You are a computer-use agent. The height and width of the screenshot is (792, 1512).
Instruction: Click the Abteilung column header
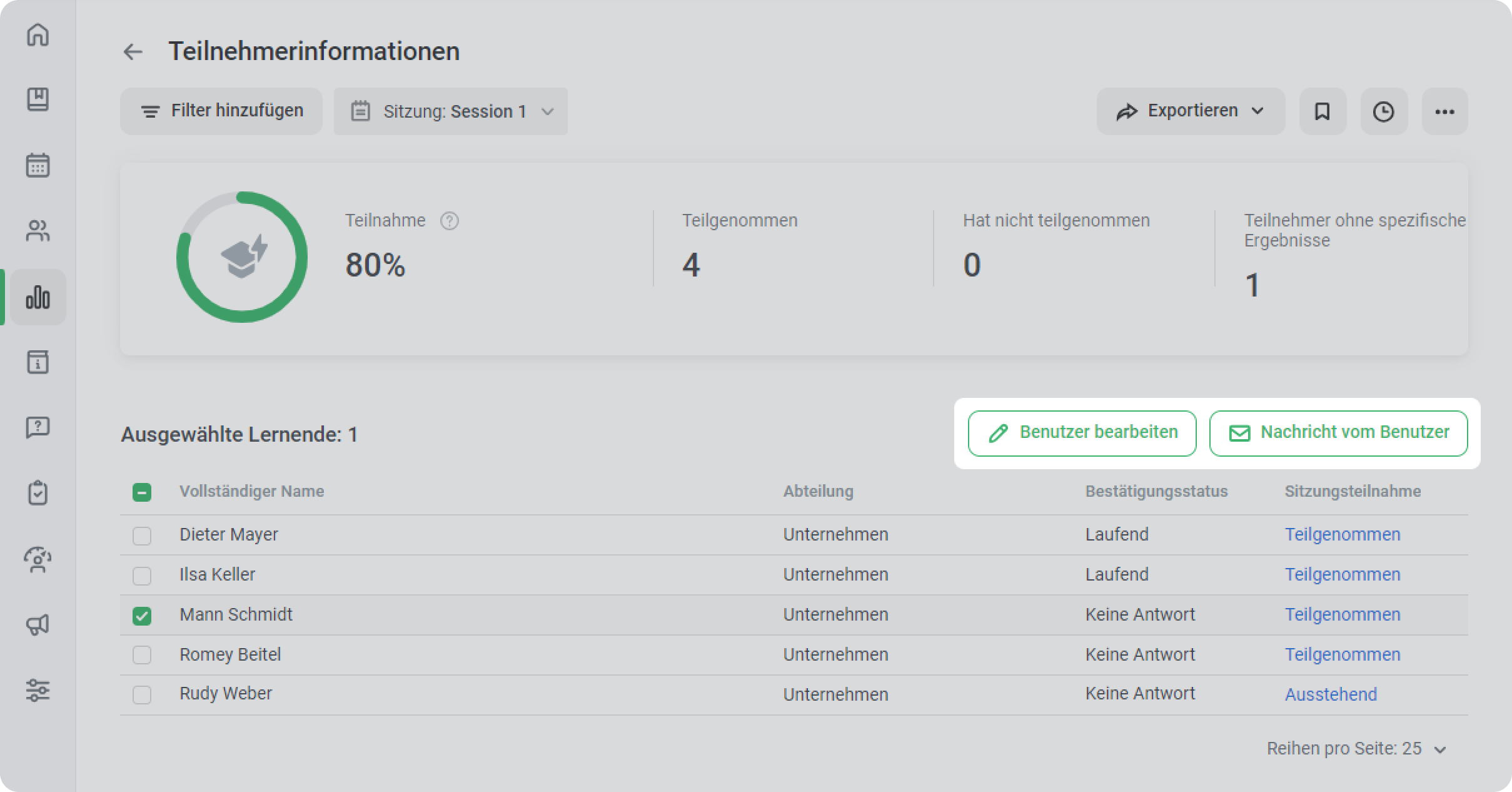click(818, 492)
